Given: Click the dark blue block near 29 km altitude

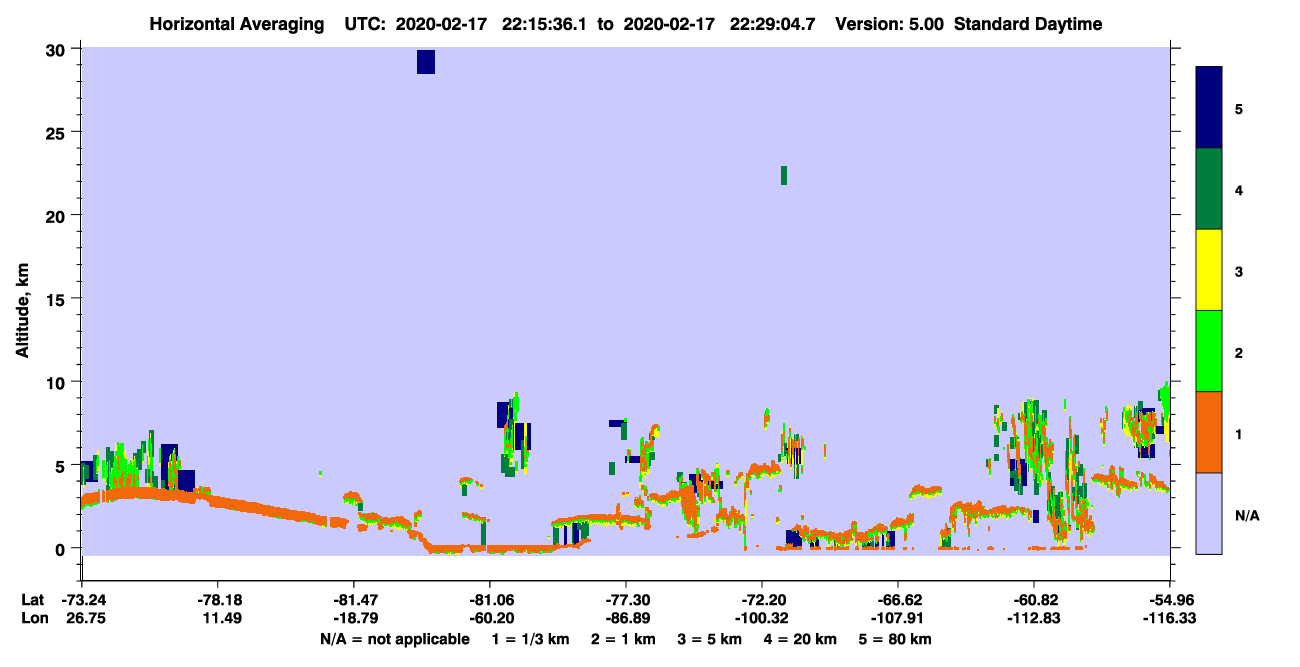Looking at the screenshot, I should pyautogui.click(x=426, y=62).
